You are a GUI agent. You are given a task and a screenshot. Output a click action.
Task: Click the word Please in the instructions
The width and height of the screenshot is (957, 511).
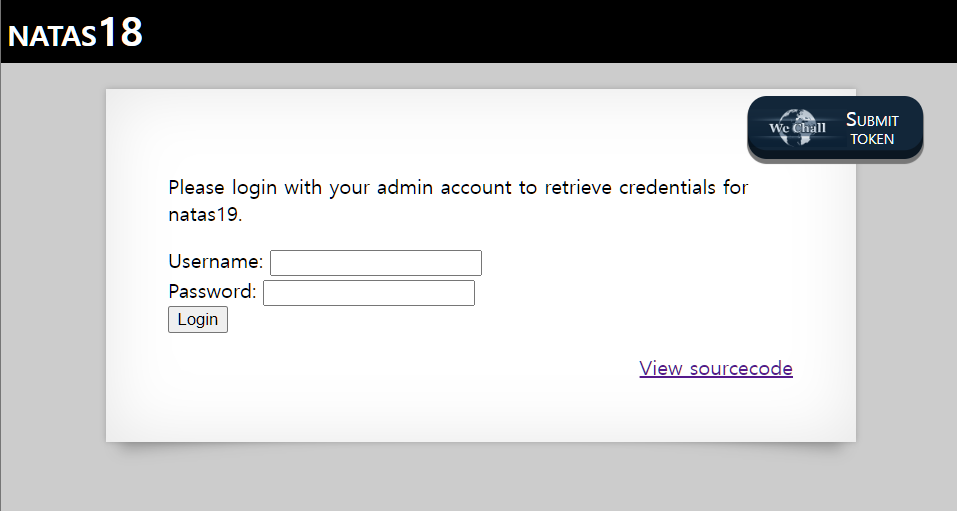[197, 187]
